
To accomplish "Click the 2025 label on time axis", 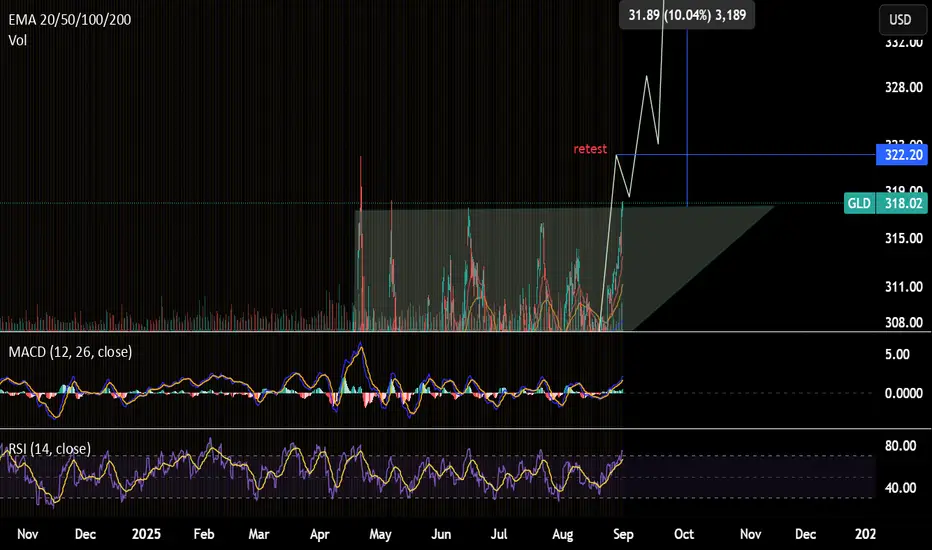I will click(x=146, y=534).
